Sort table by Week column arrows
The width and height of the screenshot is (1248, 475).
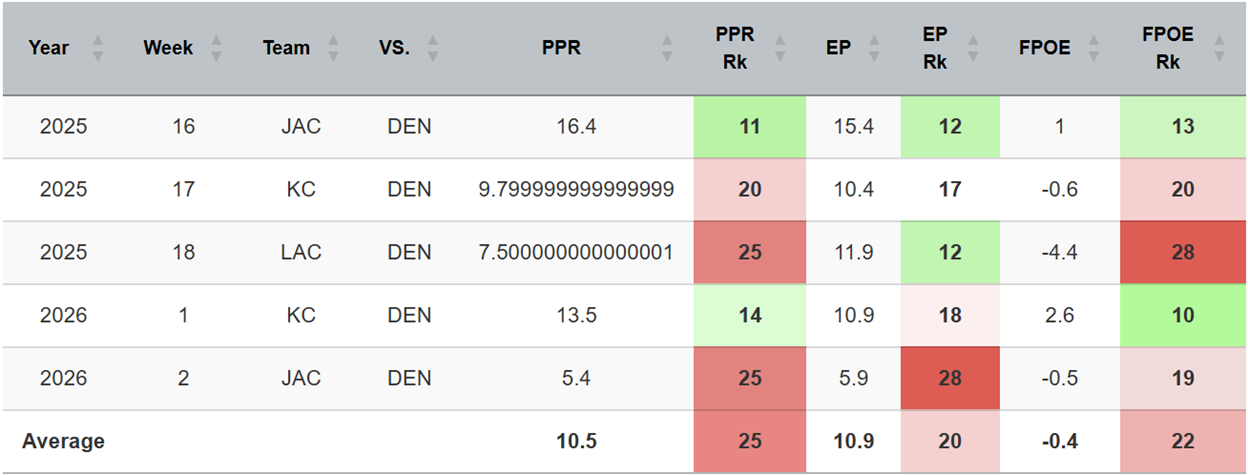pos(217,48)
